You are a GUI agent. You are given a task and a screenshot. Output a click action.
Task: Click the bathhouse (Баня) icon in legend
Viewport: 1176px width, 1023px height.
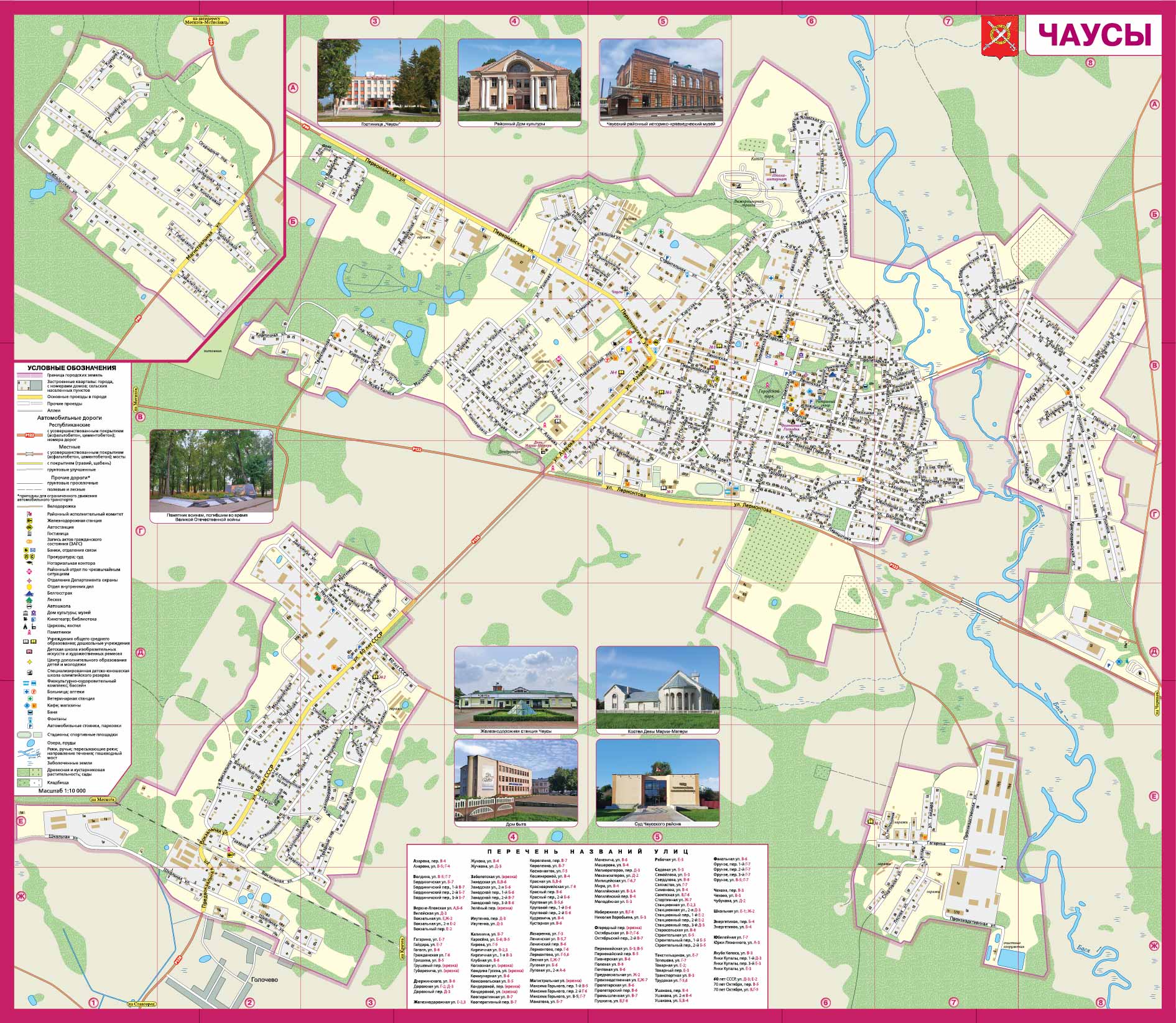tap(30, 713)
